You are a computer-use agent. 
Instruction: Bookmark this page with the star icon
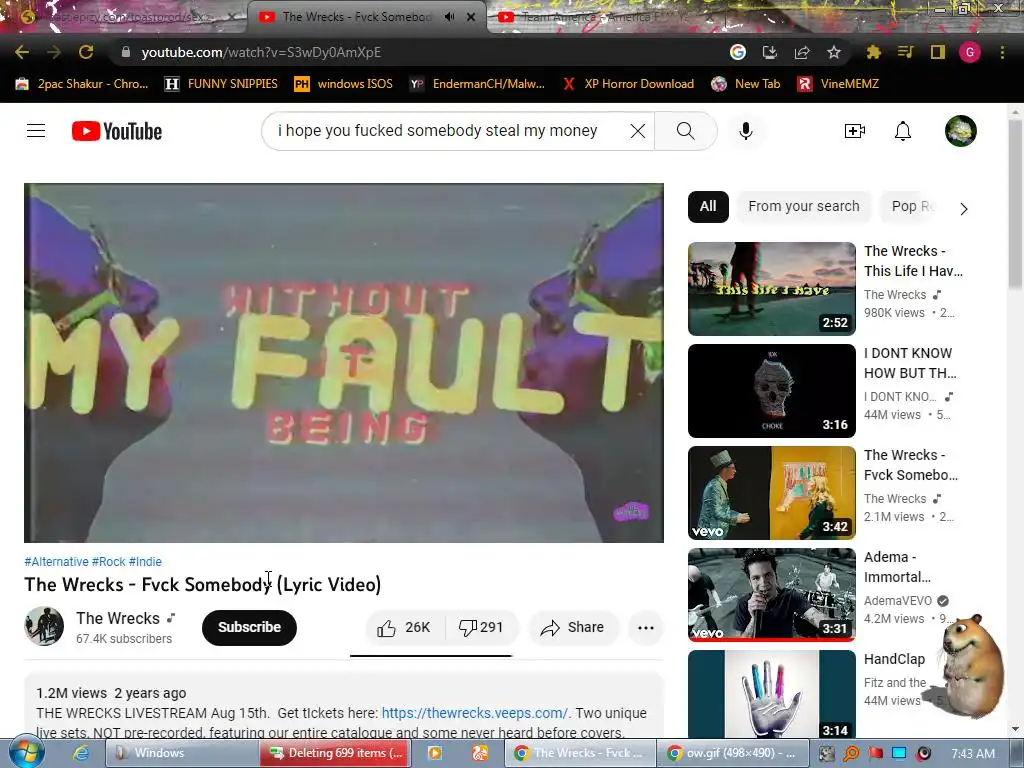click(834, 52)
